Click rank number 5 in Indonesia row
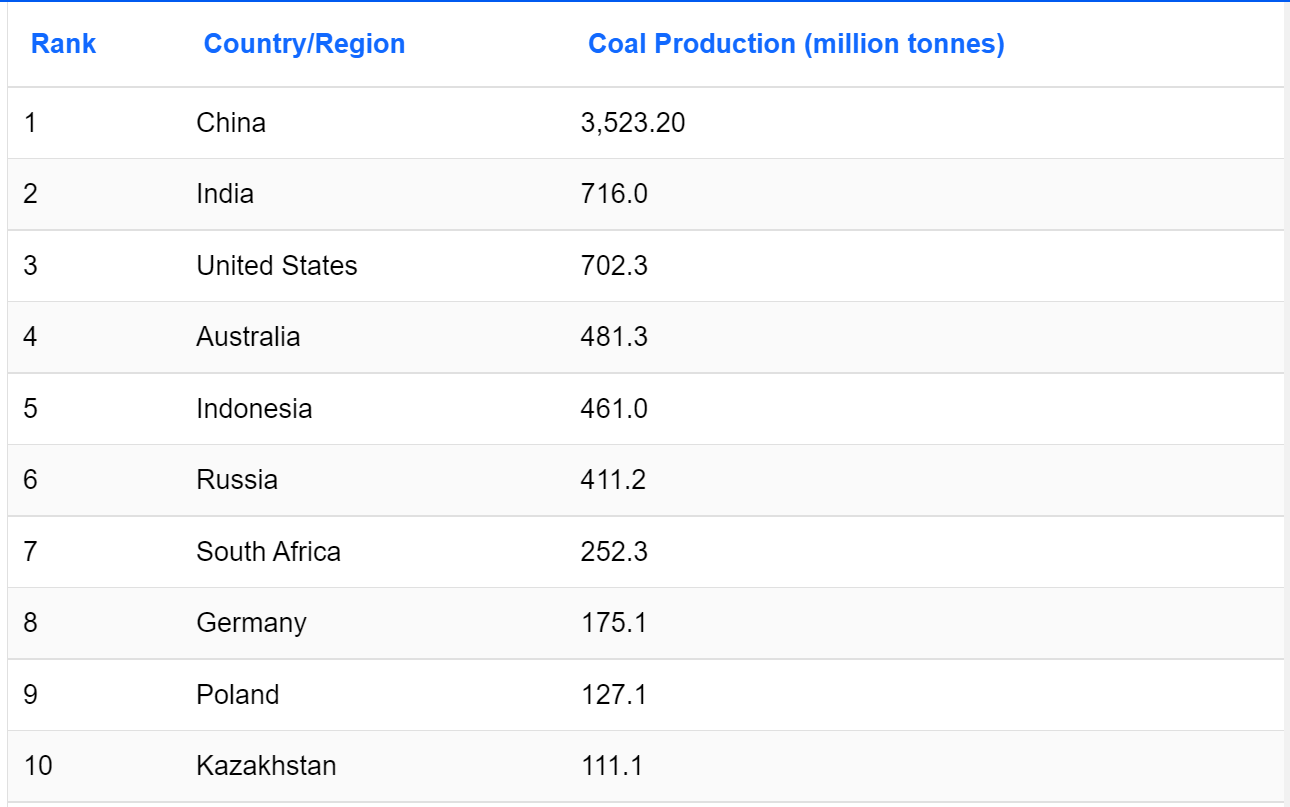Screen dimensions: 1290x807 [x=30, y=409]
